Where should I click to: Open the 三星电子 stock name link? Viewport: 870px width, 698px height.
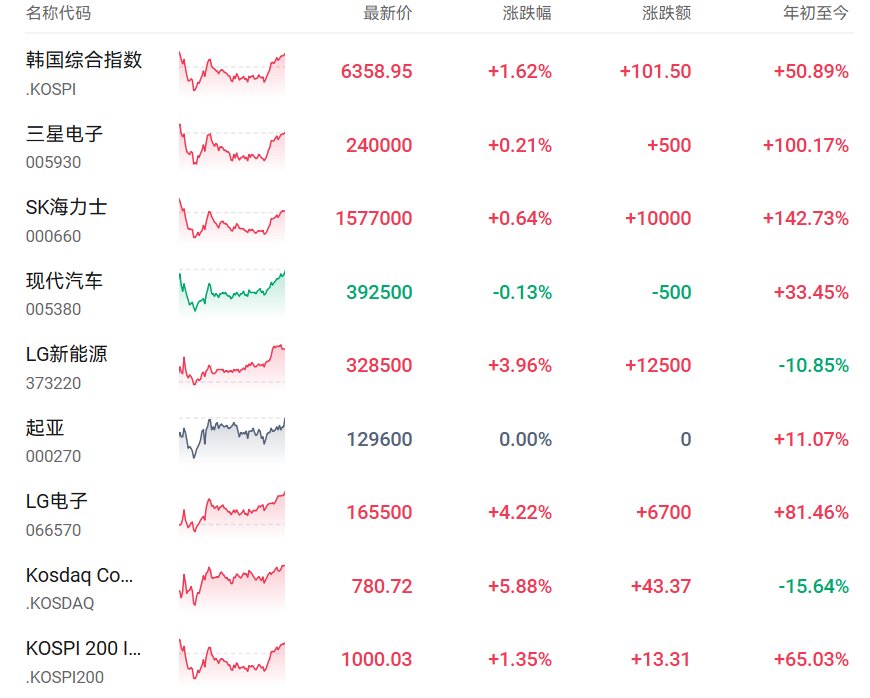64,134
